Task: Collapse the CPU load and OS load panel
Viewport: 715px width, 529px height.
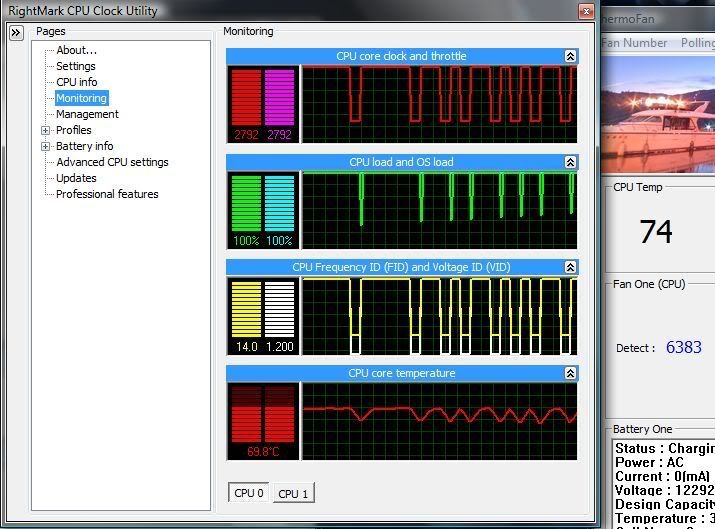Action: pyautogui.click(x=570, y=162)
